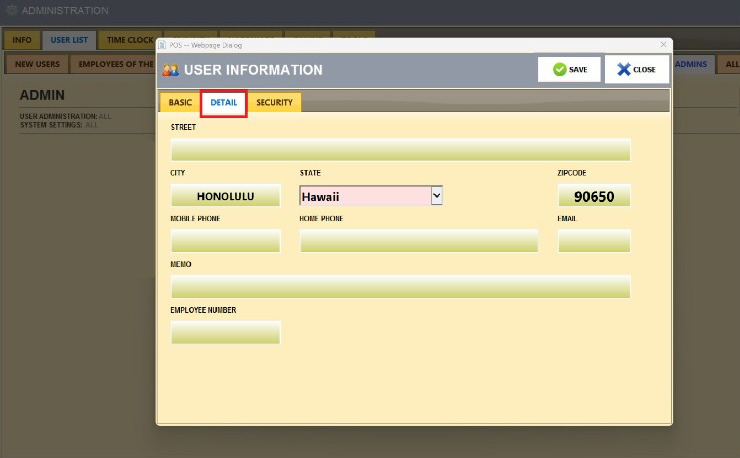Select the Detail tab
This screenshot has width=740, height=458.
point(224,102)
